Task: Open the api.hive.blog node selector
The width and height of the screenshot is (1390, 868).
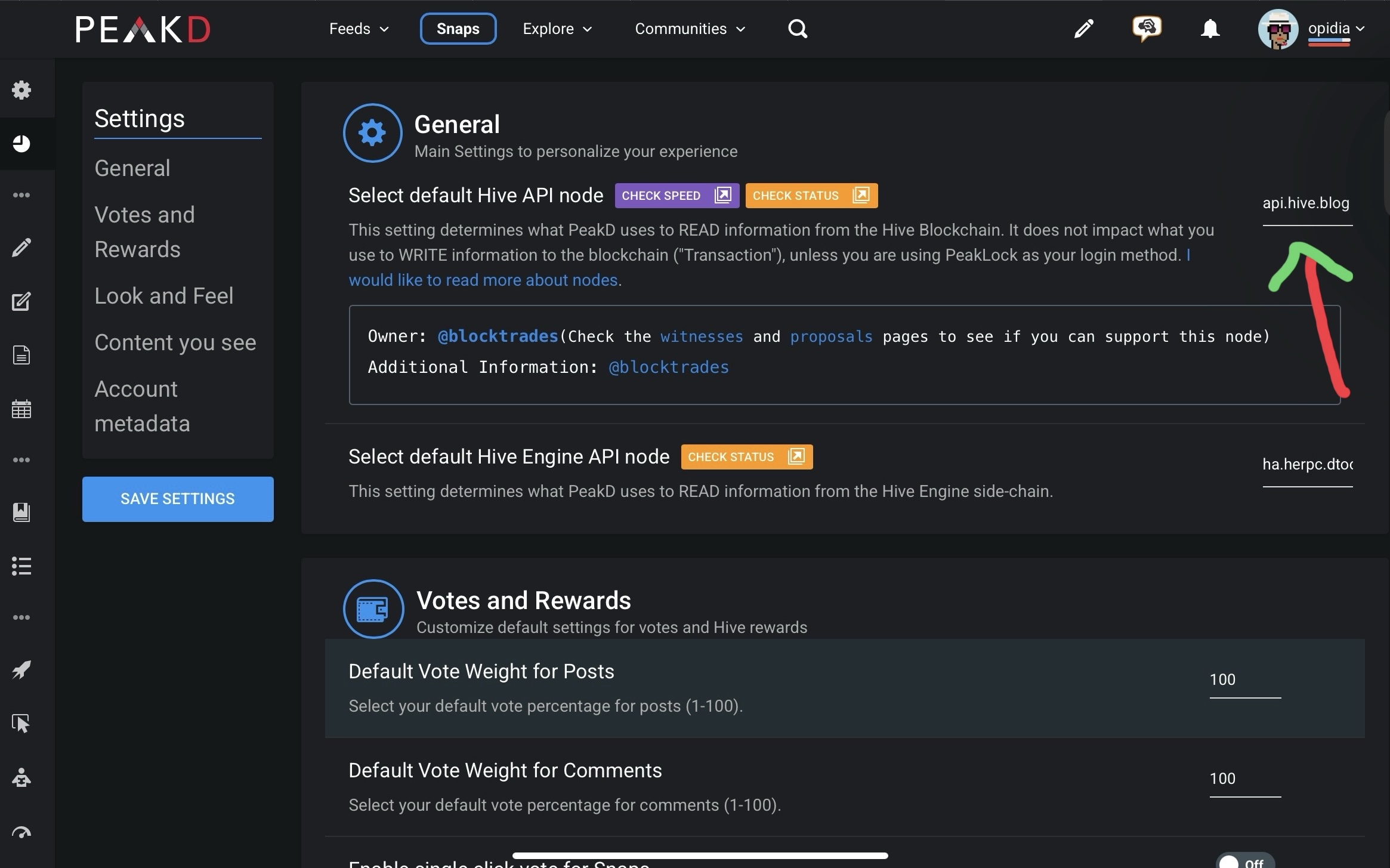Action: (x=1307, y=204)
